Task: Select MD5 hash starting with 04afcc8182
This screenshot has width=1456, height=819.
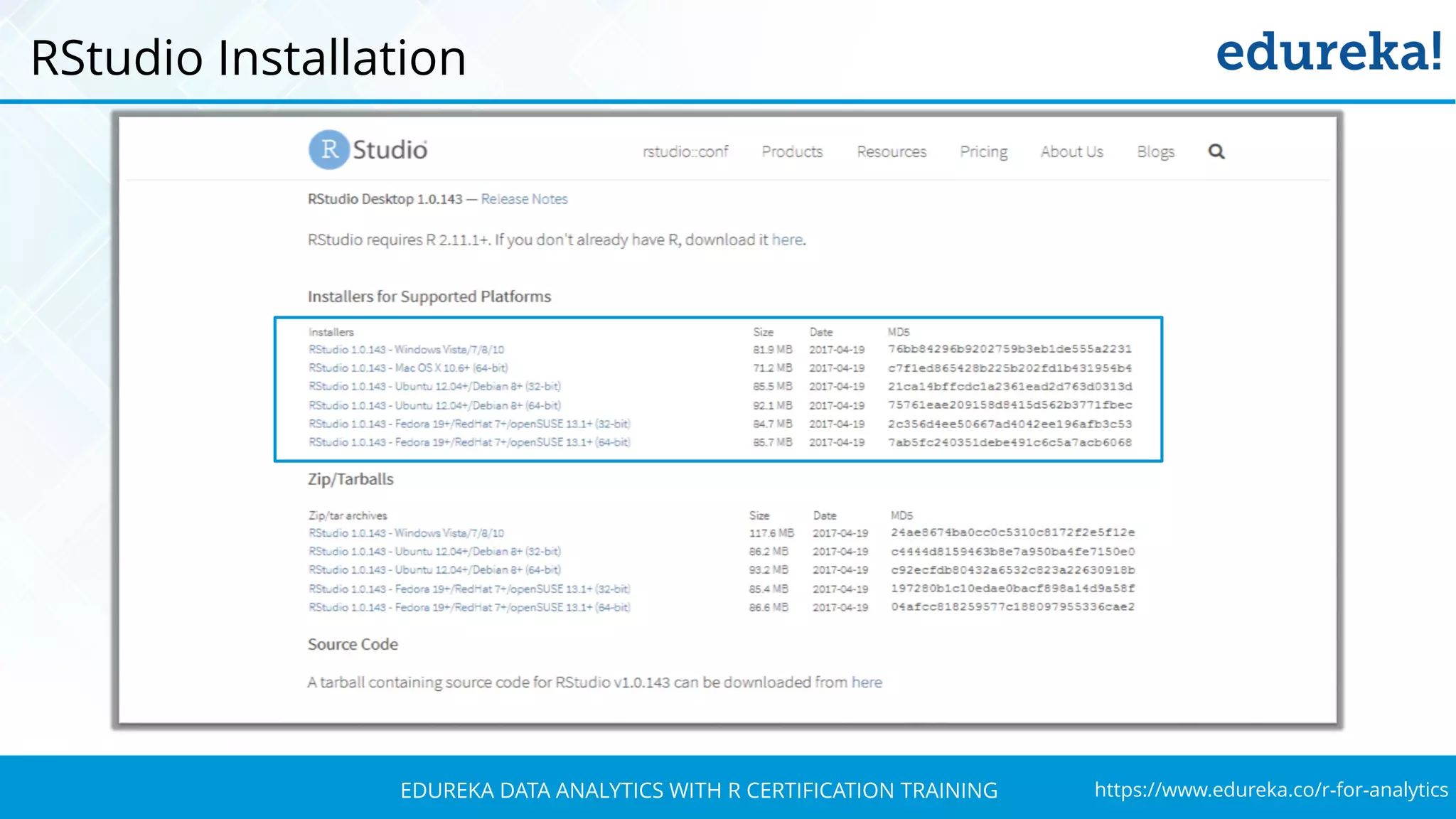Action: tap(1013, 607)
